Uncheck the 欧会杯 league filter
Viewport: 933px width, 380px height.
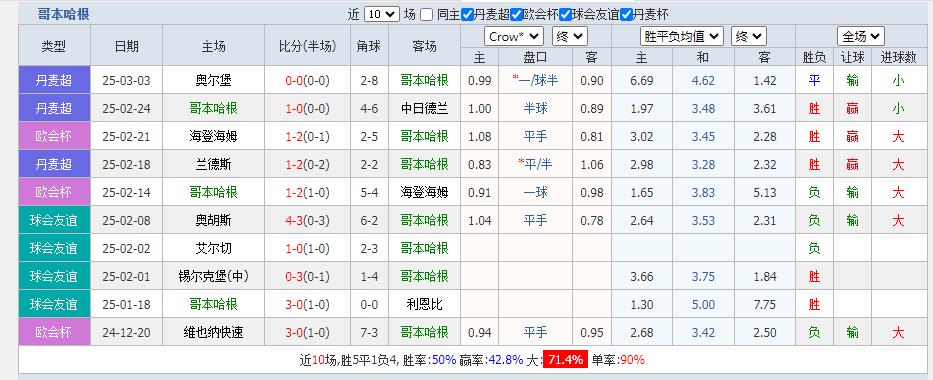(516, 15)
